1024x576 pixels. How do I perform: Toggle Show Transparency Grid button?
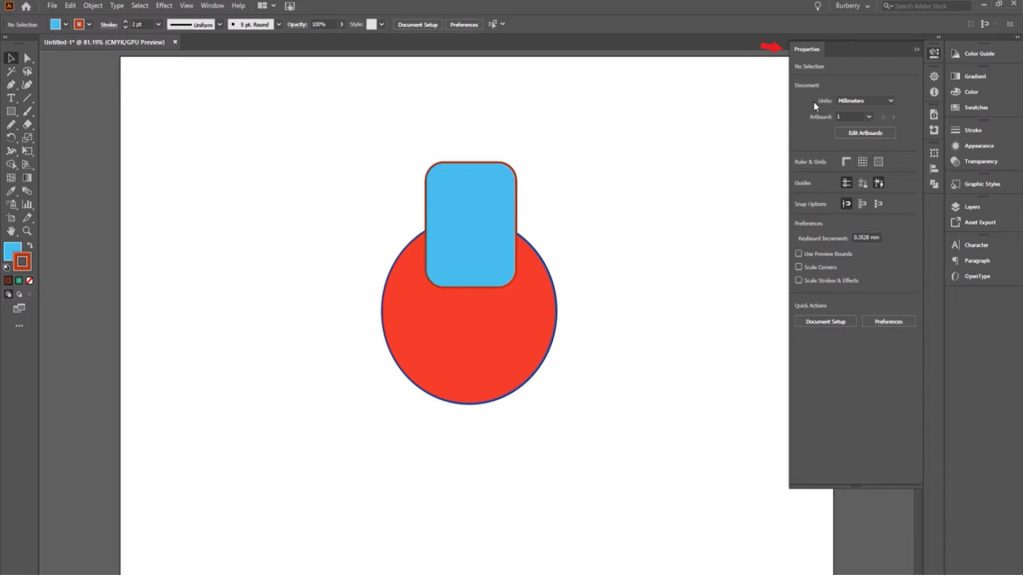[878, 161]
